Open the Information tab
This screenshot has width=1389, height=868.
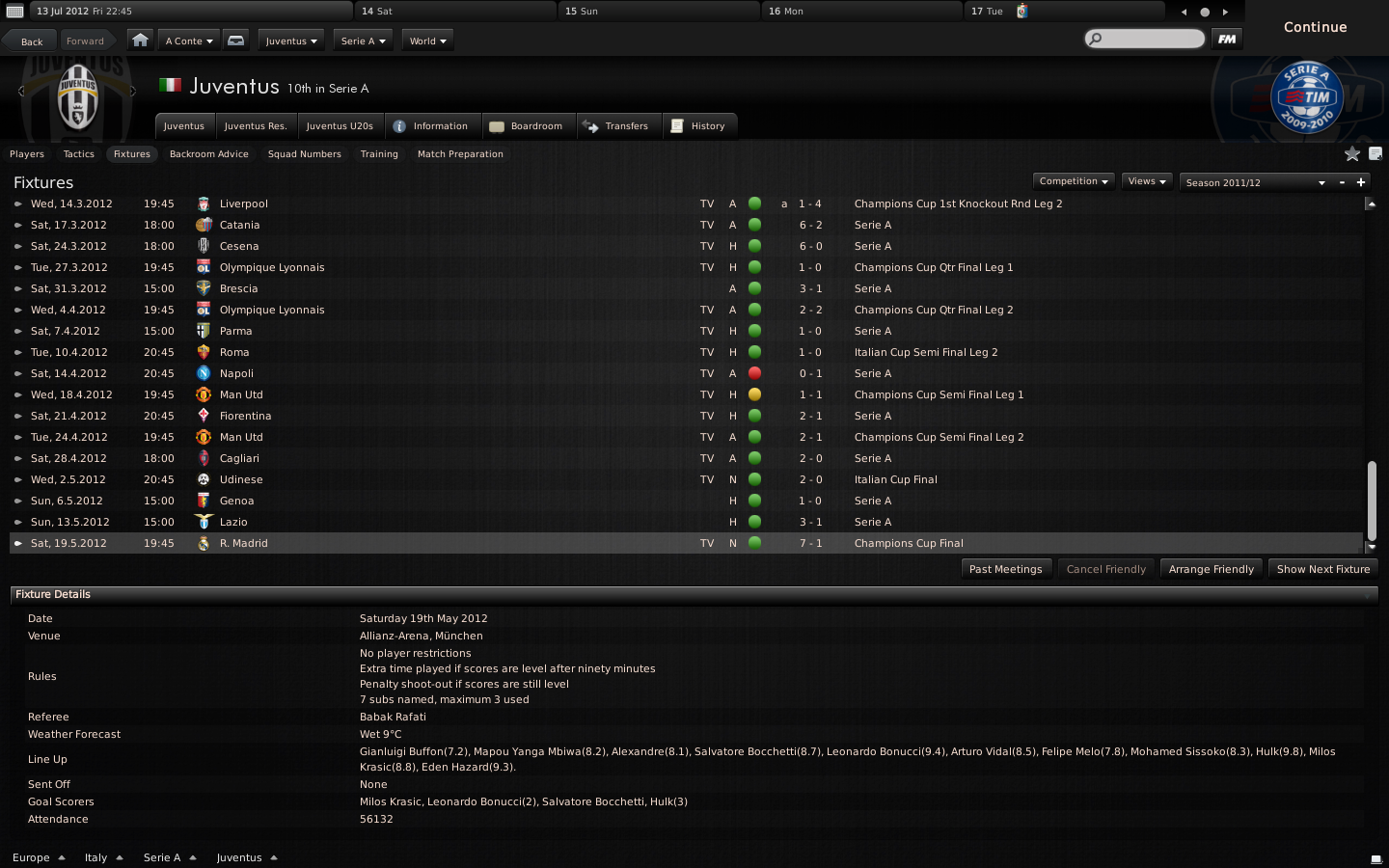[x=431, y=126]
